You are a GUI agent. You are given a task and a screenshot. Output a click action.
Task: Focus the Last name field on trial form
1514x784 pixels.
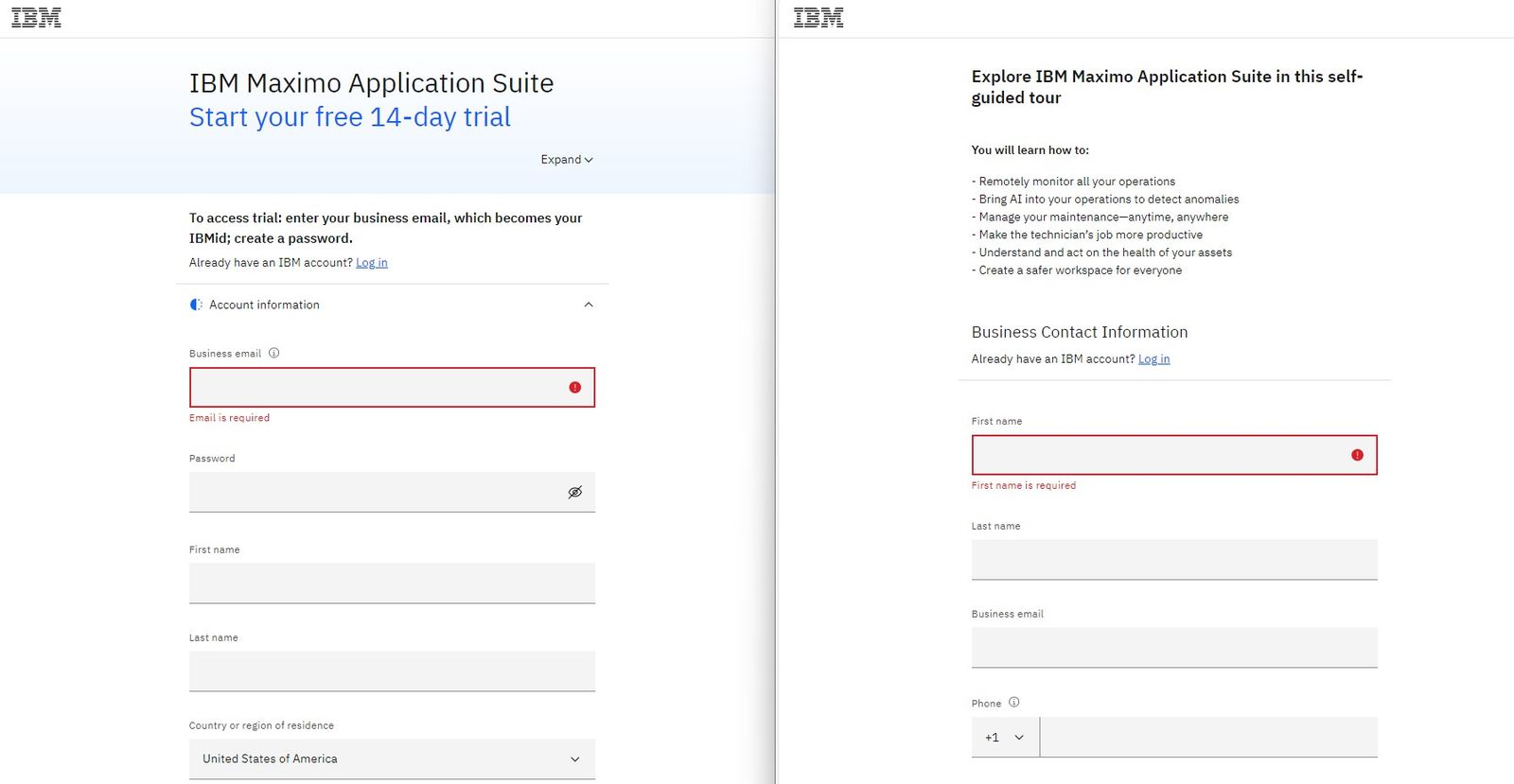392,671
